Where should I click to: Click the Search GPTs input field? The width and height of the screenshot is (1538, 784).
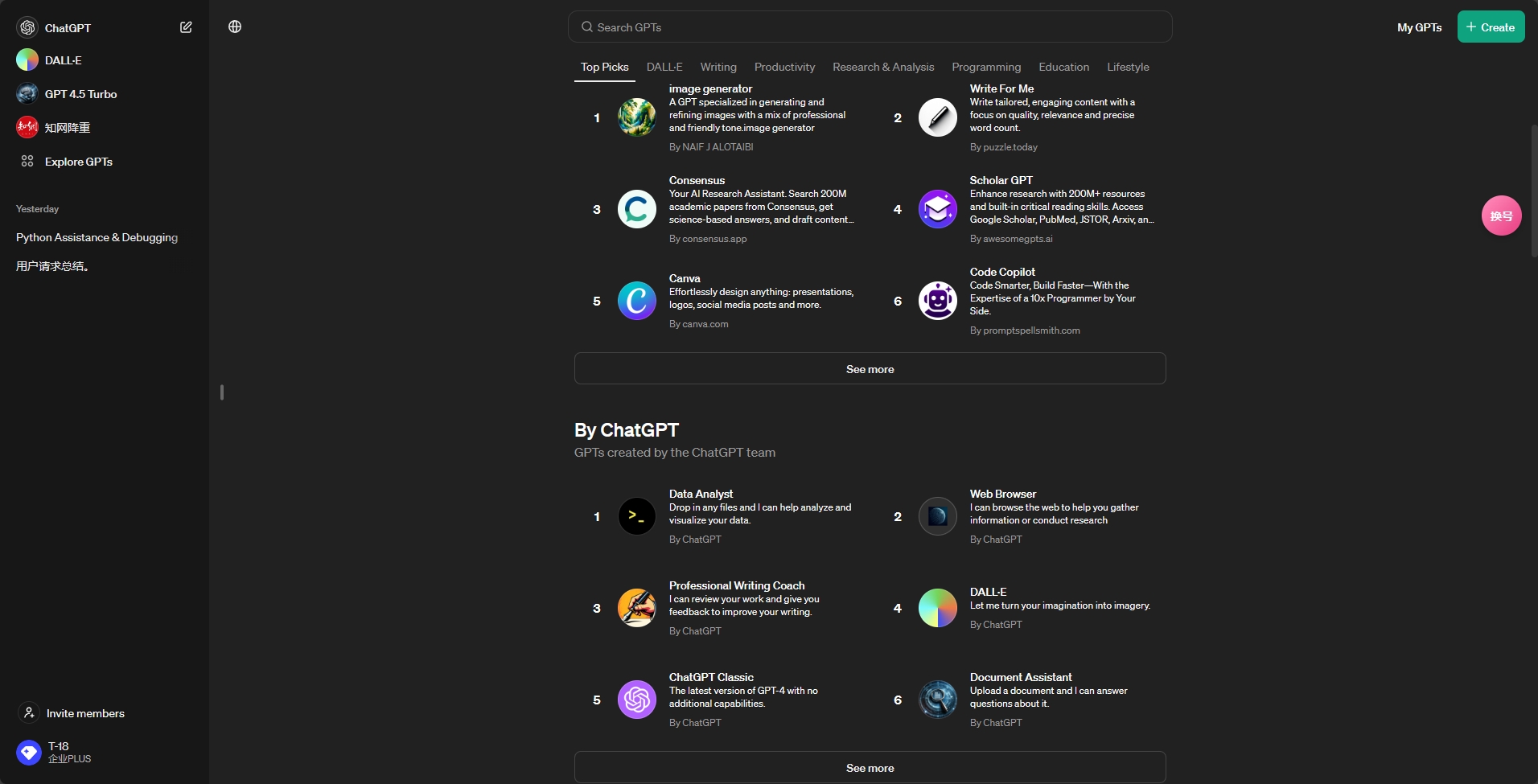870,27
